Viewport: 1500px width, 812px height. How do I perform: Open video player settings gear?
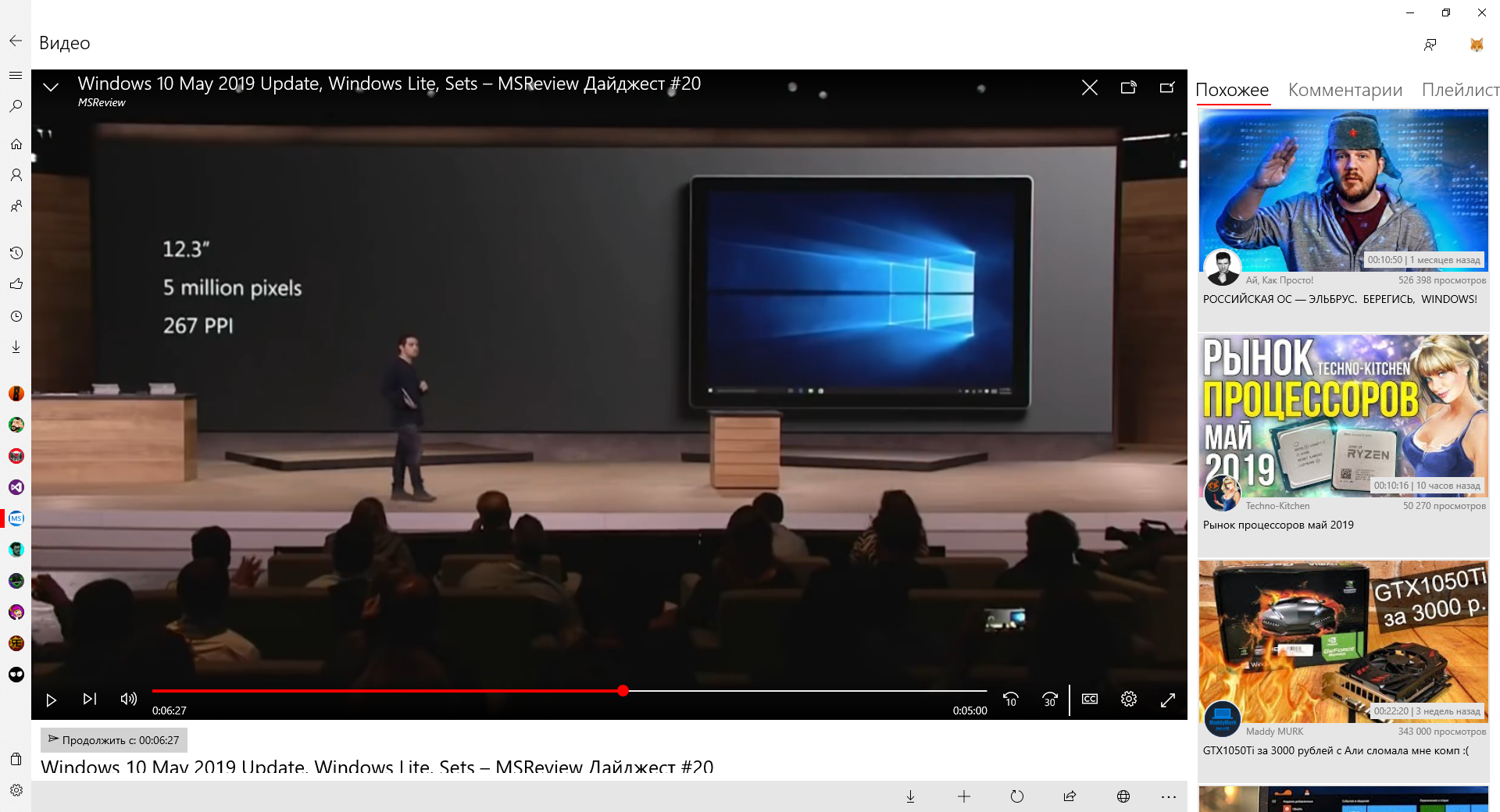pyautogui.click(x=1129, y=700)
